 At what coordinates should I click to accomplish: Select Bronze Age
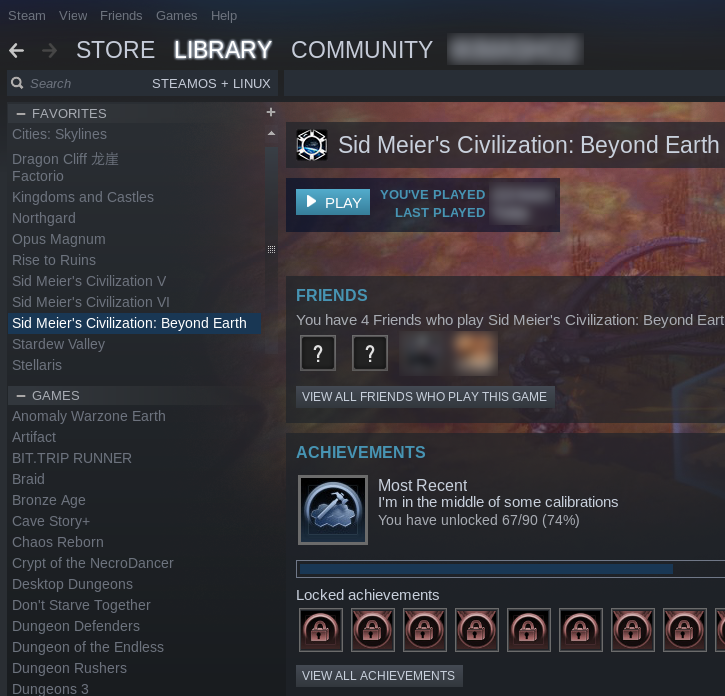(x=49, y=500)
